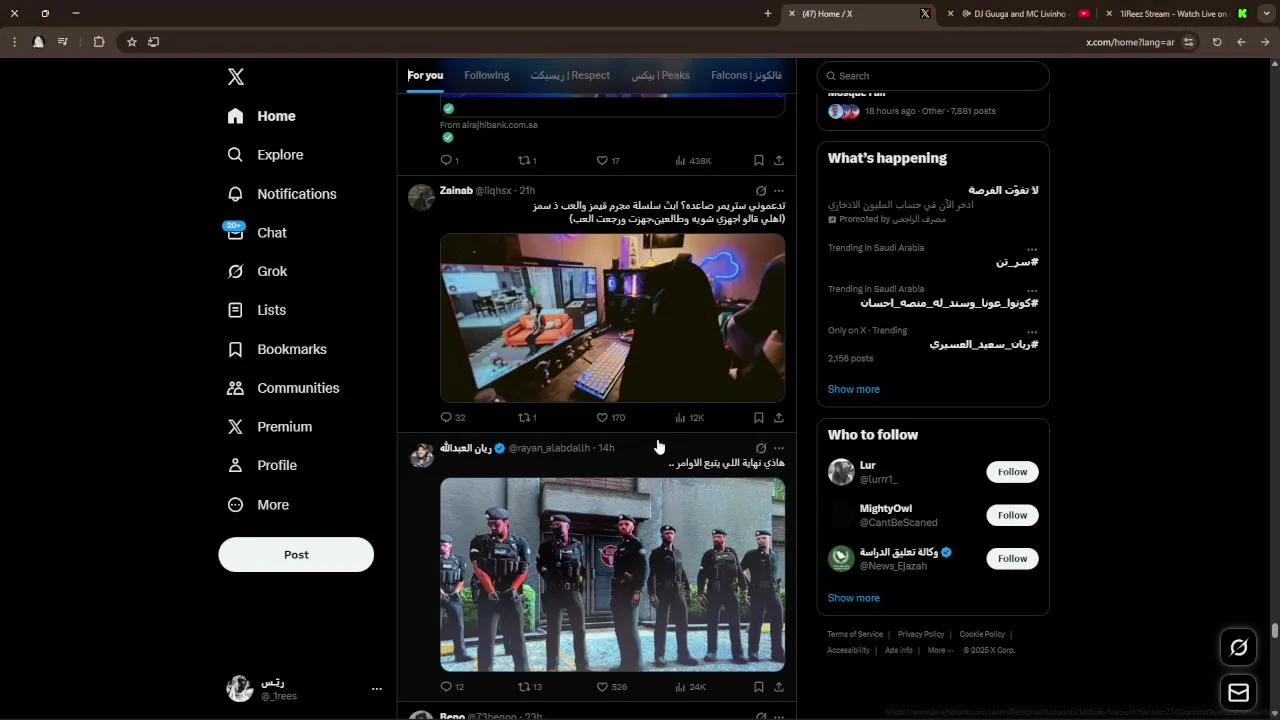Open Notifications in the sidebar
Viewport: 1280px width, 720px height.
click(283, 194)
